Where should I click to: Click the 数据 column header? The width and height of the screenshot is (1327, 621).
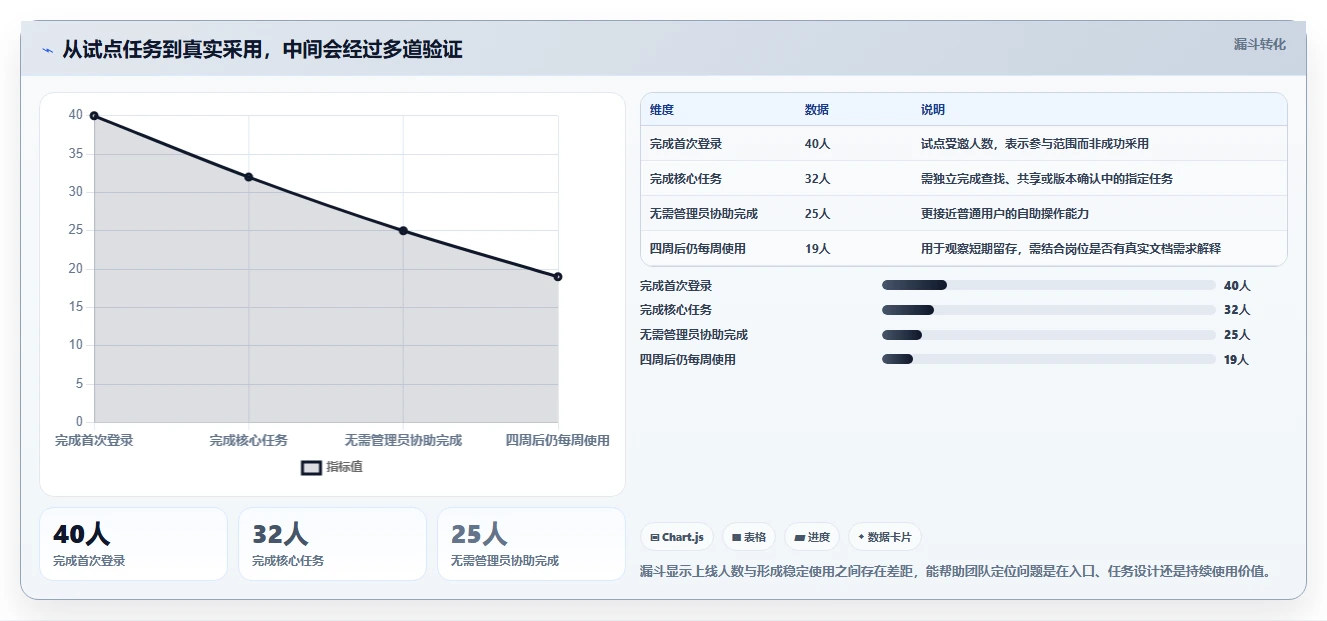pyautogui.click(x=817, y=110)
